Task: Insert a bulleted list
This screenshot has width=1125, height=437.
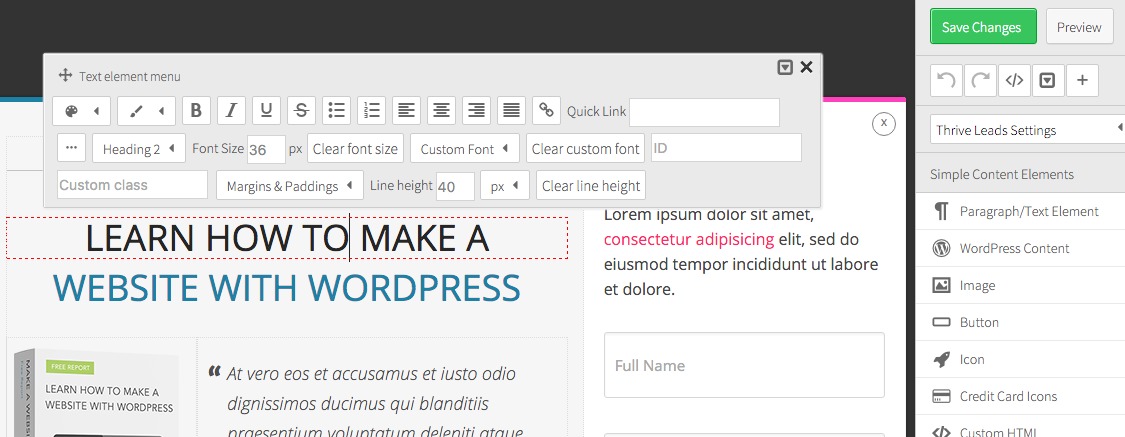Action: pyautogui.click(x=336, y=111)
